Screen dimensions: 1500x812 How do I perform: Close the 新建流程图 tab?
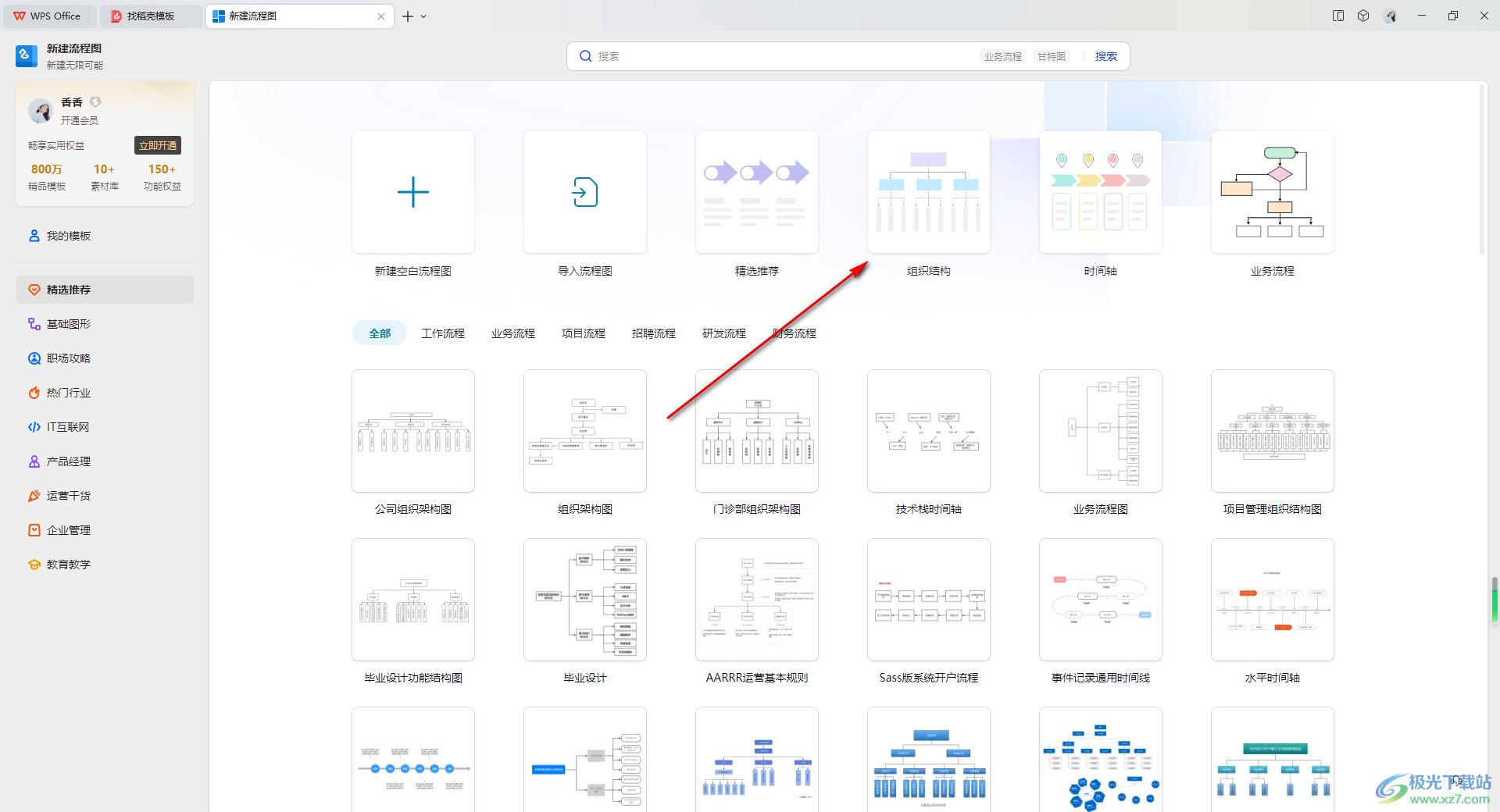(x=381, y=16)
